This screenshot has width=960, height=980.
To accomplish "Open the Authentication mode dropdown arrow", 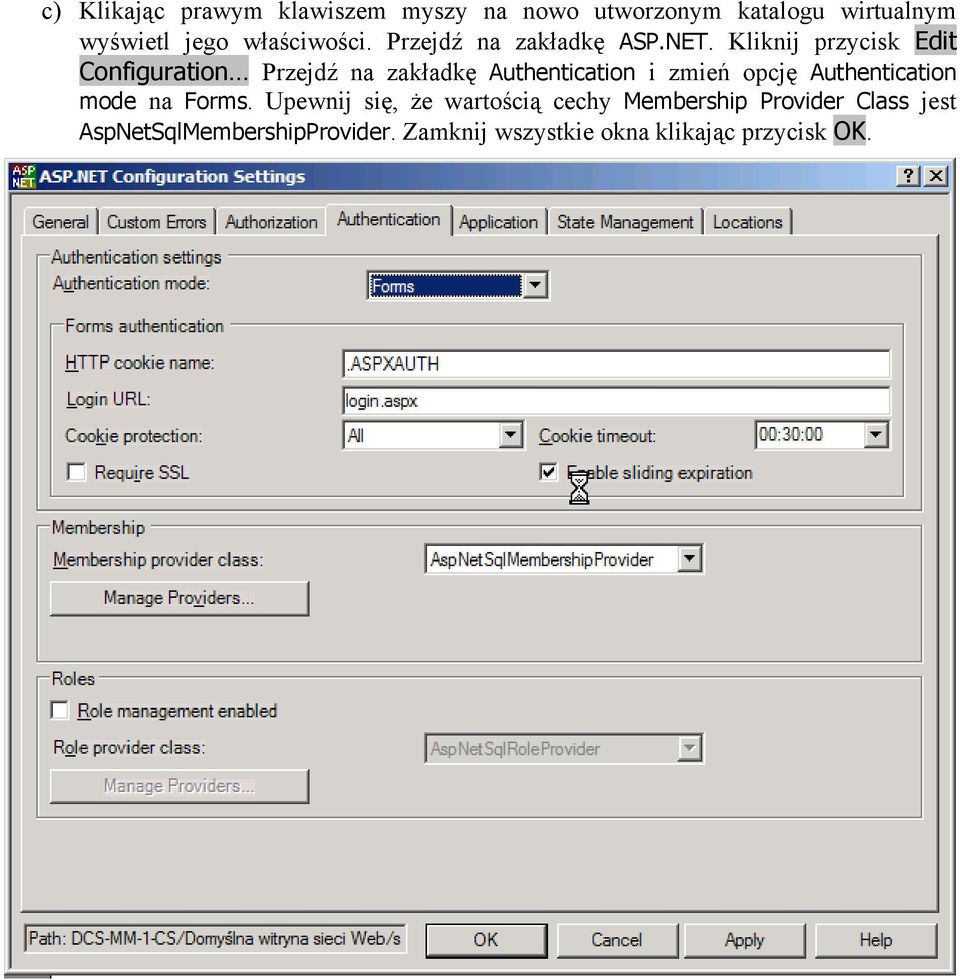I will tap(535, 286).
